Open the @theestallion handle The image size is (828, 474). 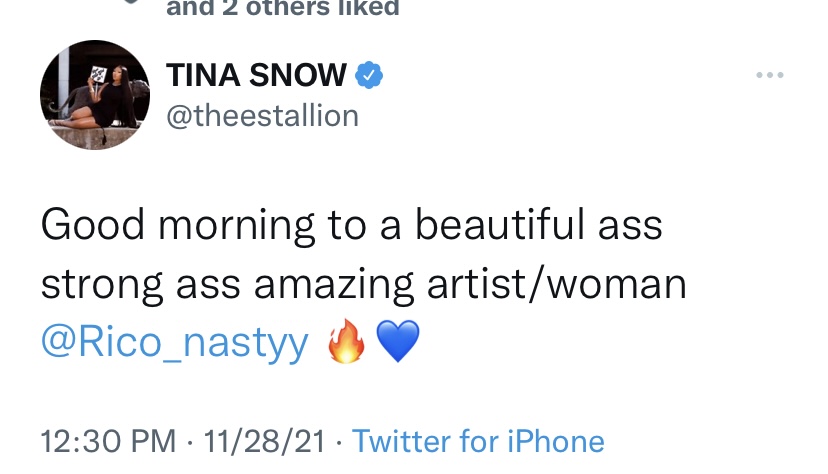click(x=262, y=116)
